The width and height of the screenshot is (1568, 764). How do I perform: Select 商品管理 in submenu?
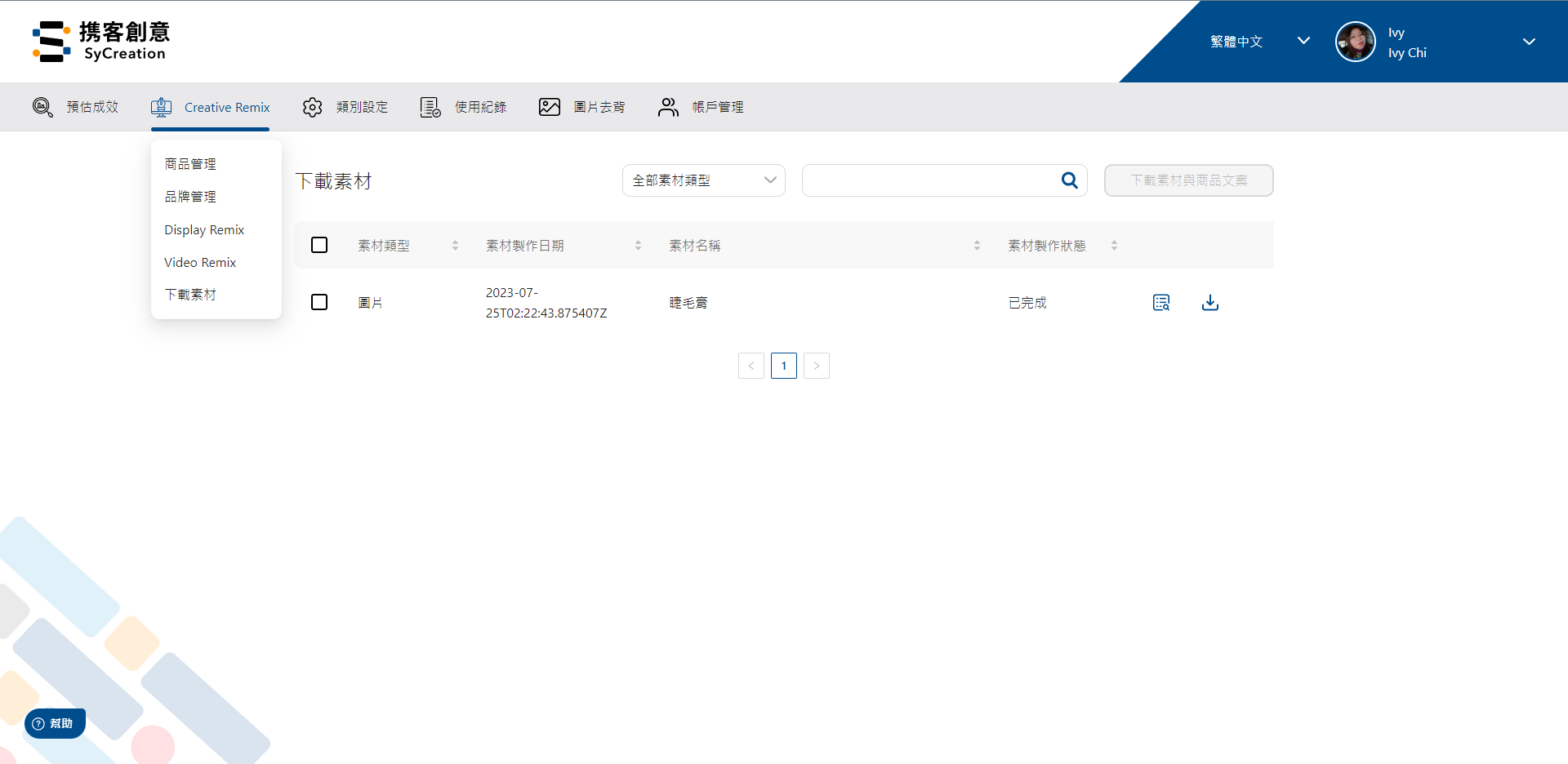click(190, 164)
